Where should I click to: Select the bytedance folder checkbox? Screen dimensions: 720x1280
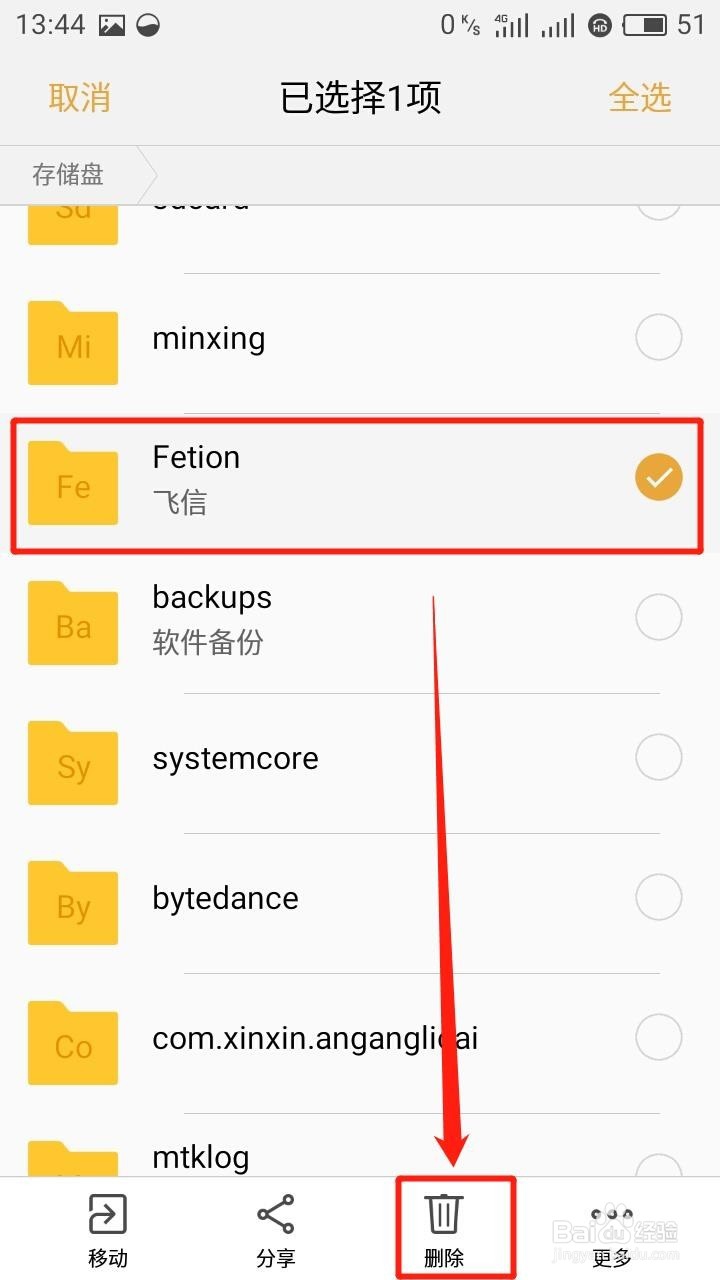(x=658, y=899)
